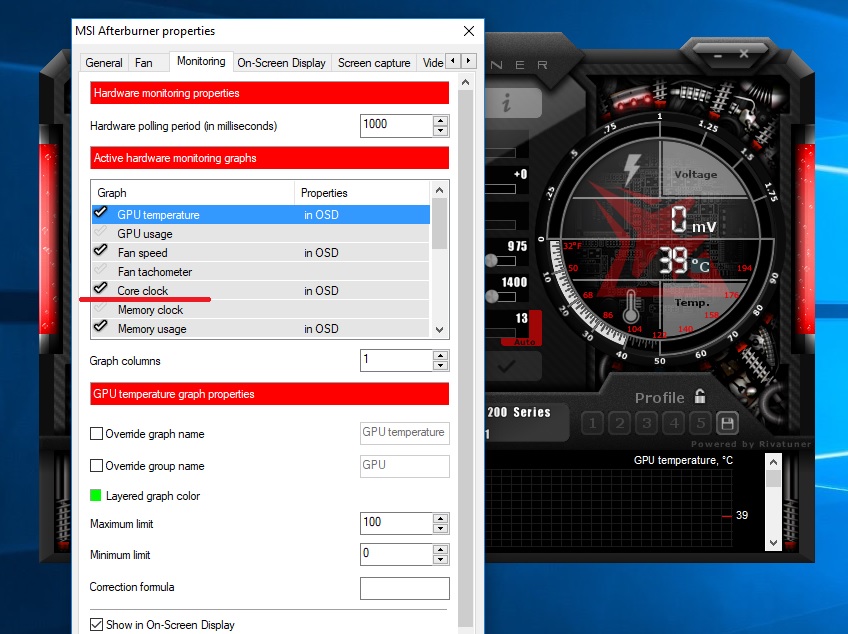The width and height of the screenshot is (848, 634).
Task: Select the 'Memory clock' list row
Action: 261,309
